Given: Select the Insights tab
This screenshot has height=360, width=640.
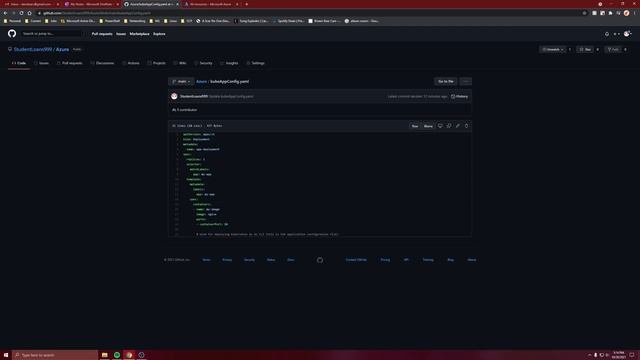Looking at the screenshot, I should coord(229,63).
